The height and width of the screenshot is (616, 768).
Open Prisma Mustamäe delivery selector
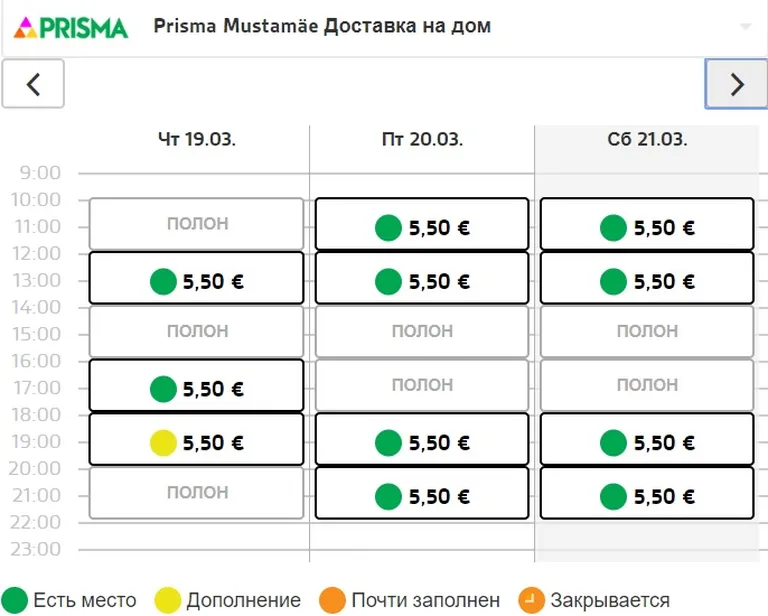[322, 27]
